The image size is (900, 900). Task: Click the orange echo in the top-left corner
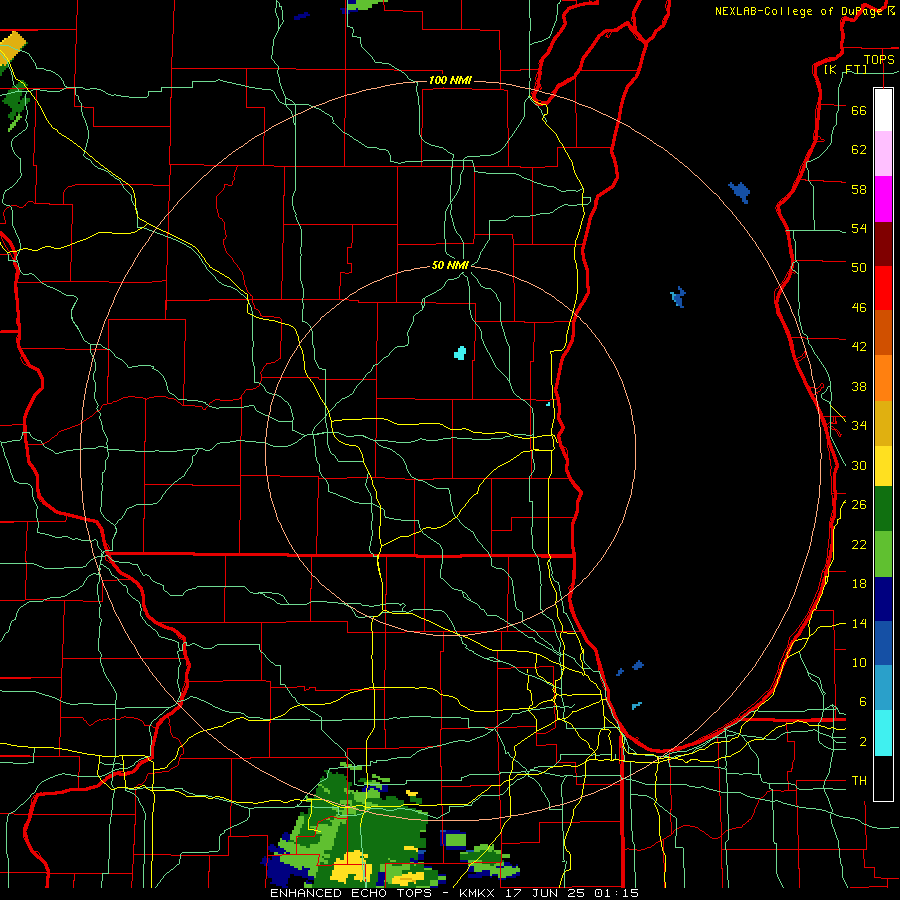pyautogui.click(x=13, y=48)
